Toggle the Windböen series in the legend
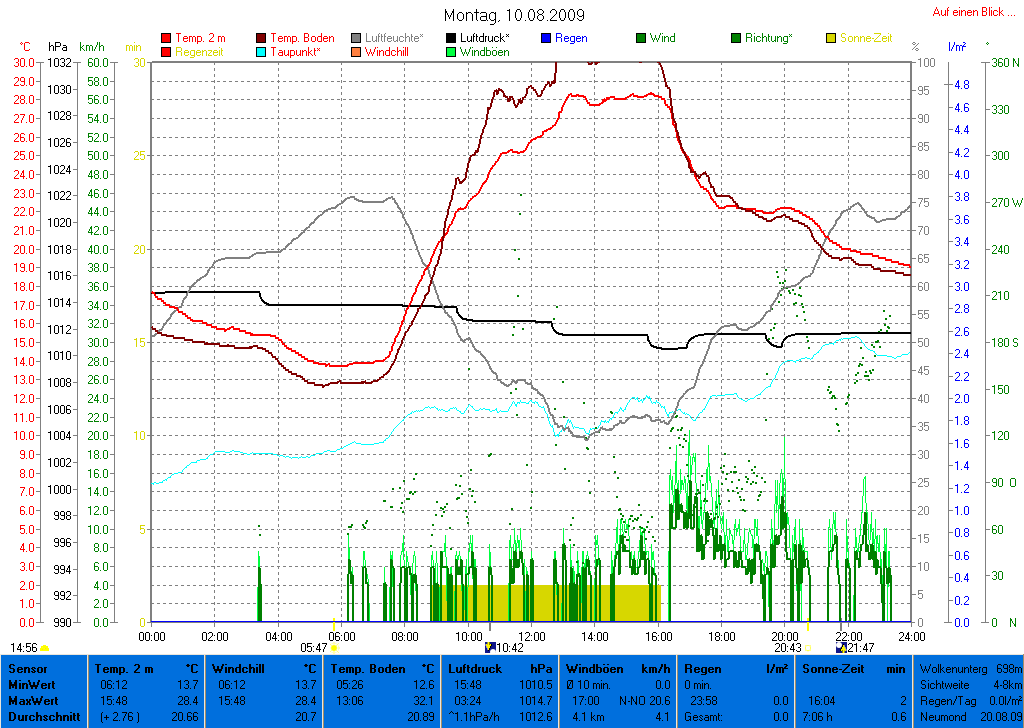 pos(484,51)
